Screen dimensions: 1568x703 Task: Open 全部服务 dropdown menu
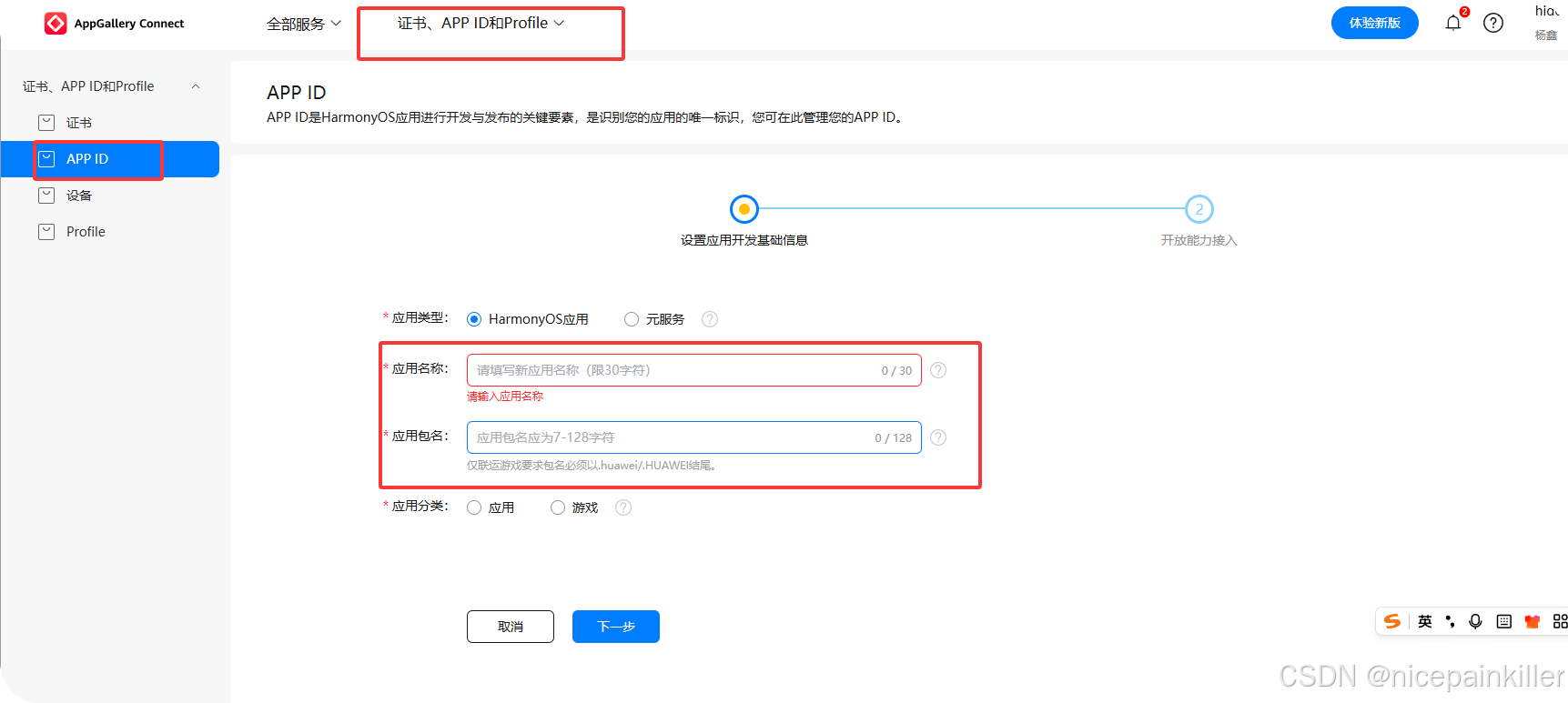click(304, 24)
